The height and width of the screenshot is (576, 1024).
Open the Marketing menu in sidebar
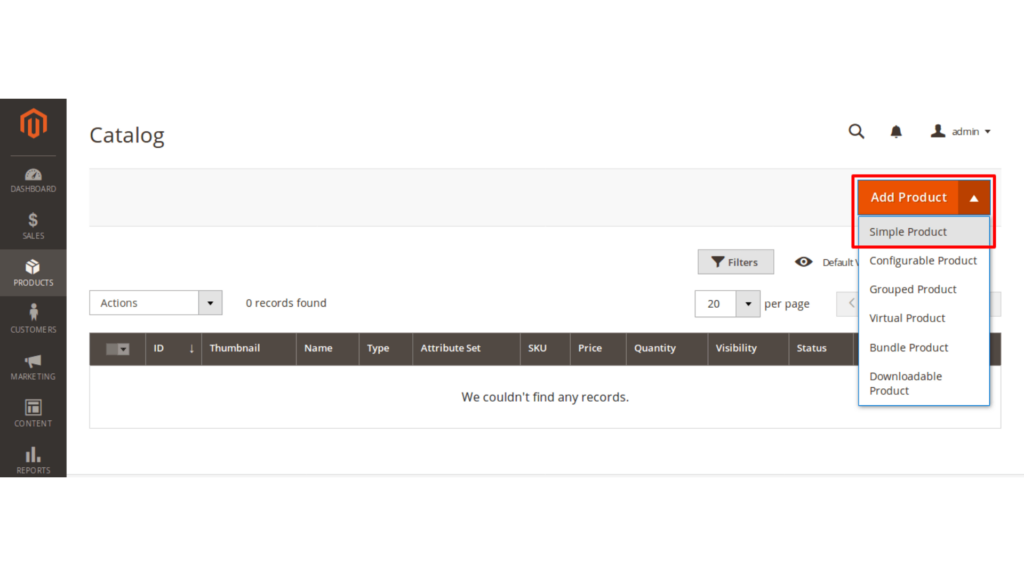(x=33, y=368)
